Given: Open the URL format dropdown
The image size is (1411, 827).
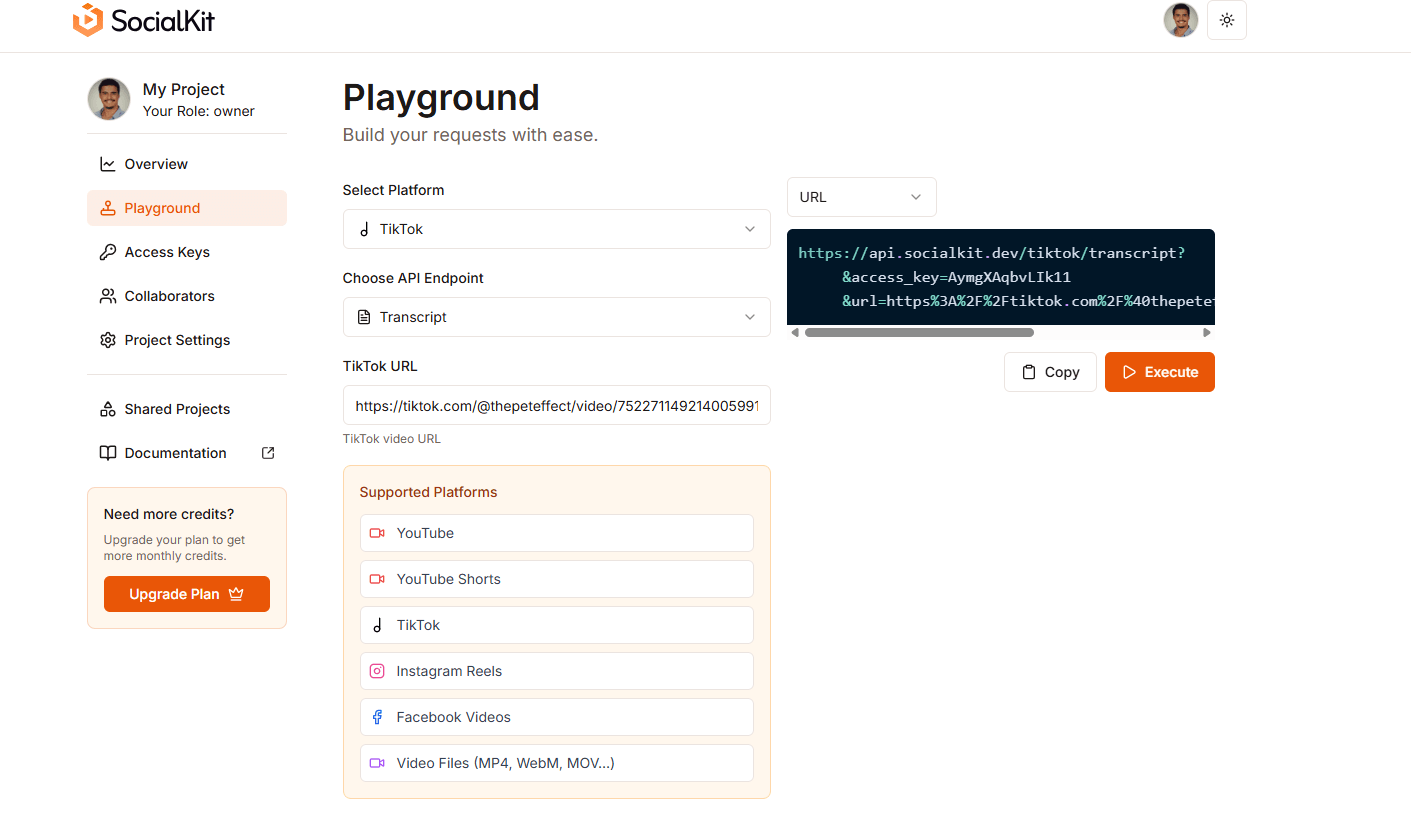Looking at the screenshot, I should click(861, 197).
